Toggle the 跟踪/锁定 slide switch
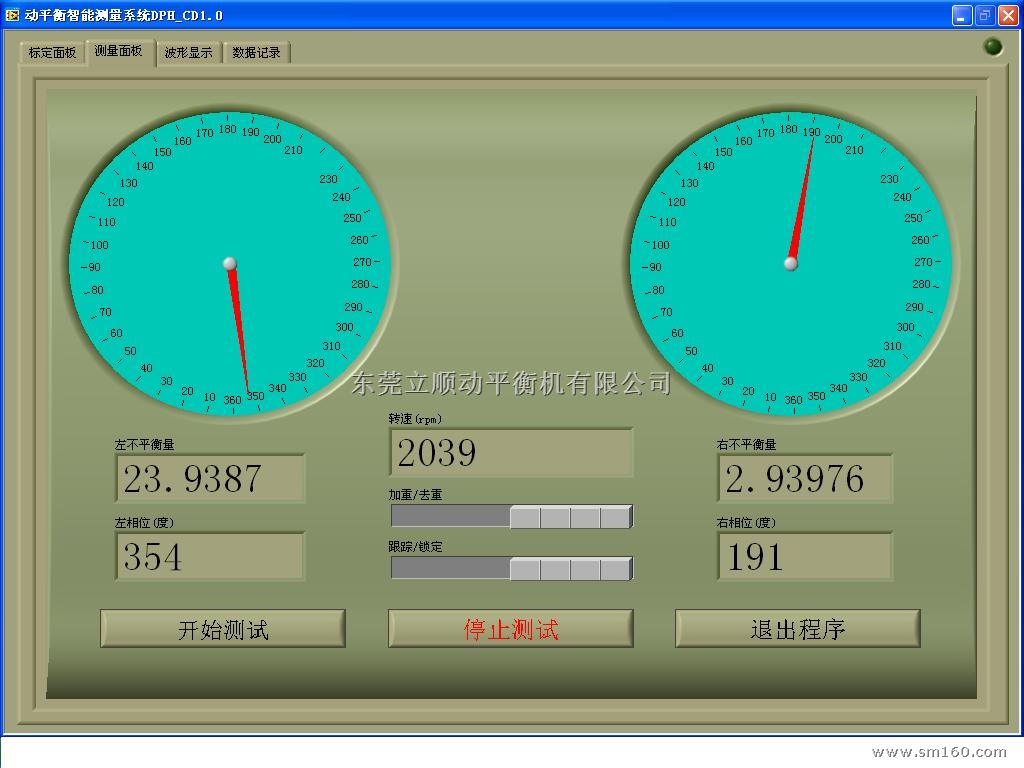Image resolution: width=1024 pixels, height=768 pixels. [x=511, y=568]
